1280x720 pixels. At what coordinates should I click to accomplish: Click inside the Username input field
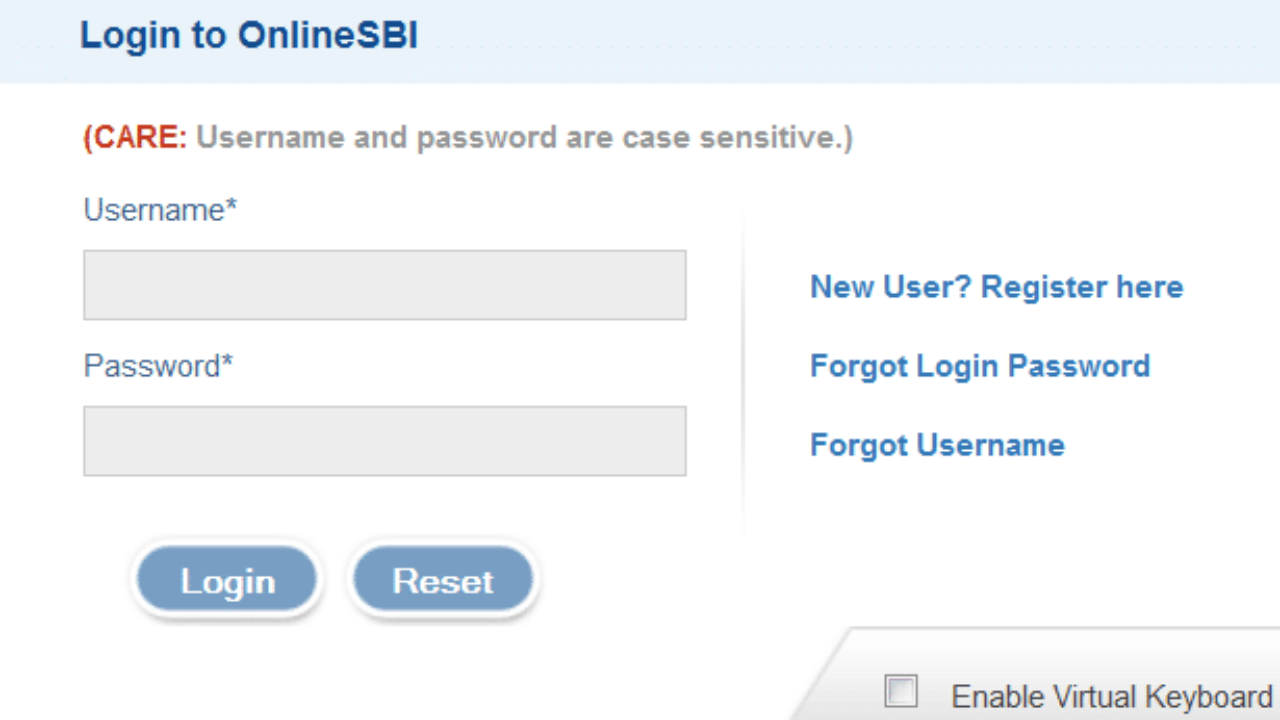(x=385, y=285)
